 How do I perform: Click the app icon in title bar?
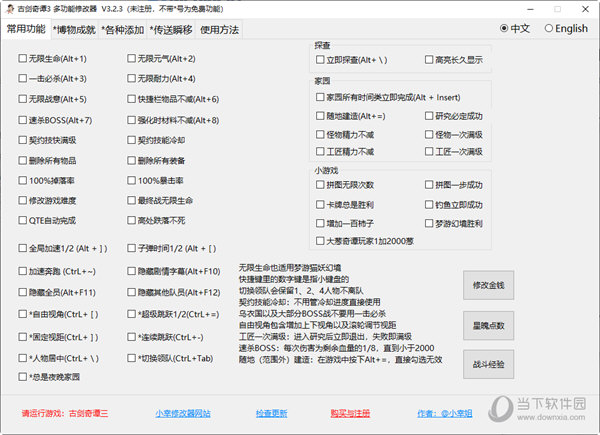pyautogui.click(x=10, y=9)
